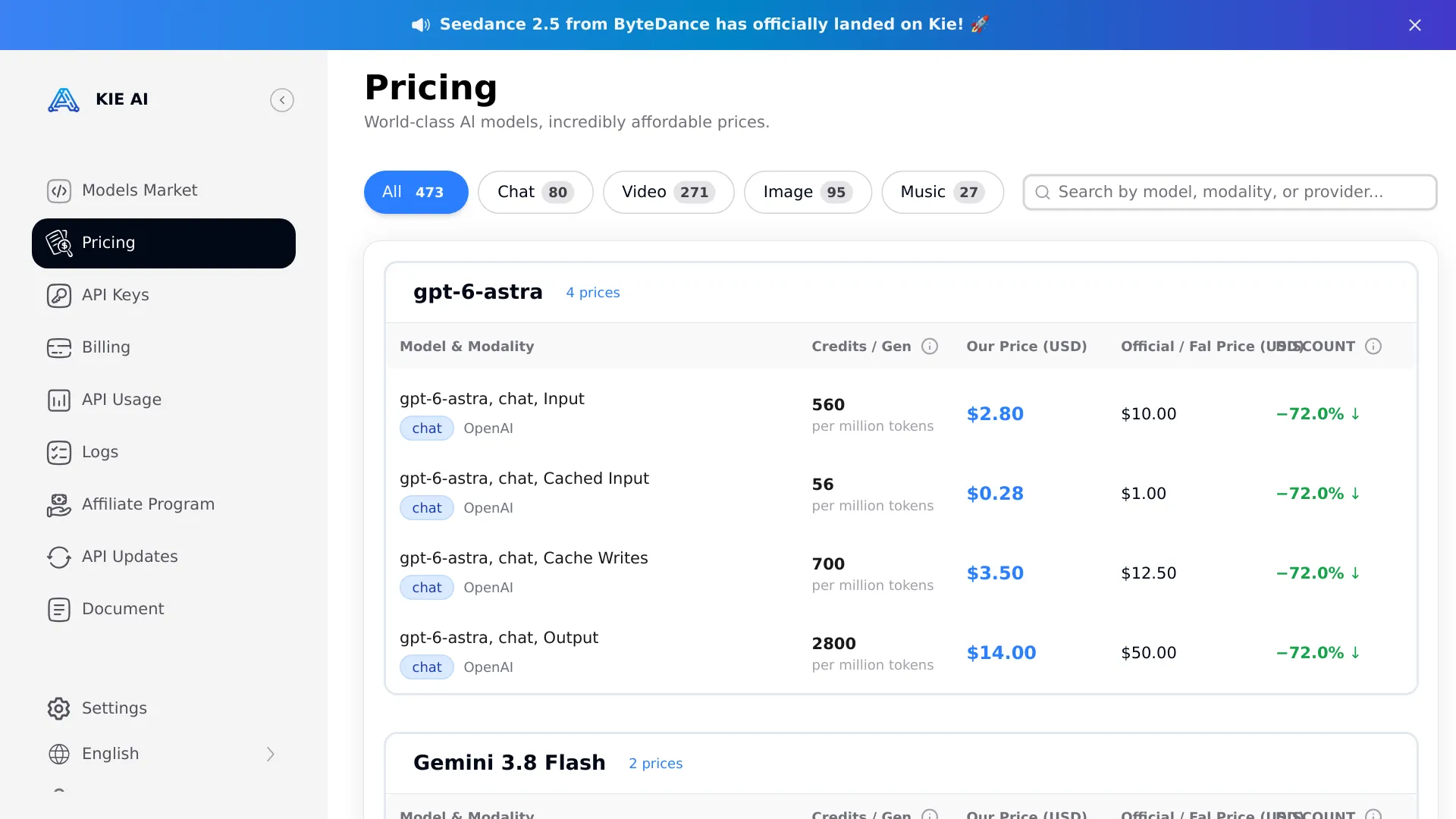Close the Seedance announcement banner

click(1415, 25)
